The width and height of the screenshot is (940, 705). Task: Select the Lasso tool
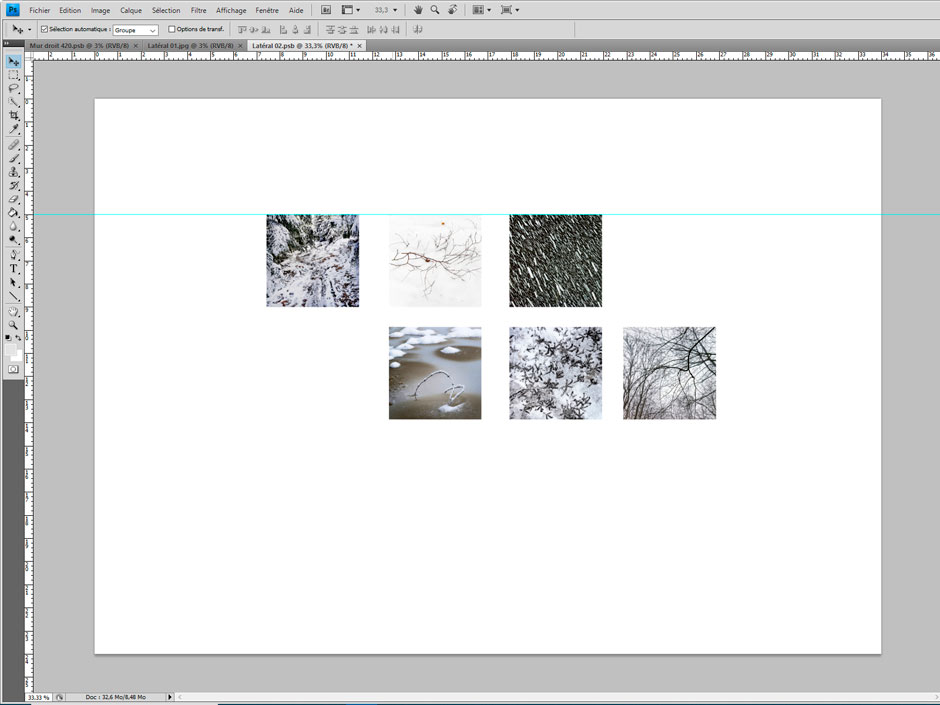point(14,88)
